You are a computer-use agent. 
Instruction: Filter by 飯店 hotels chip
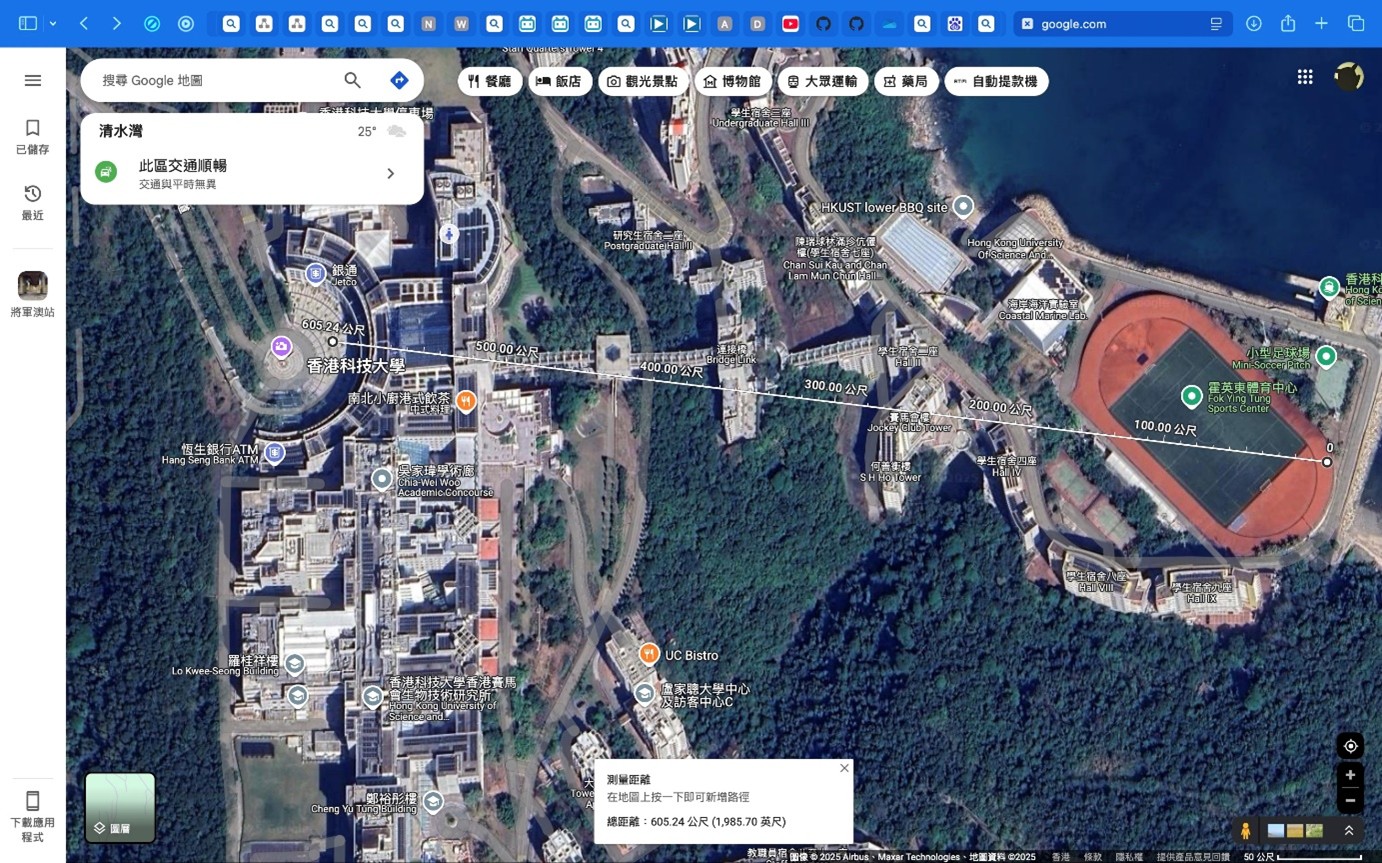tap(560, 81)
